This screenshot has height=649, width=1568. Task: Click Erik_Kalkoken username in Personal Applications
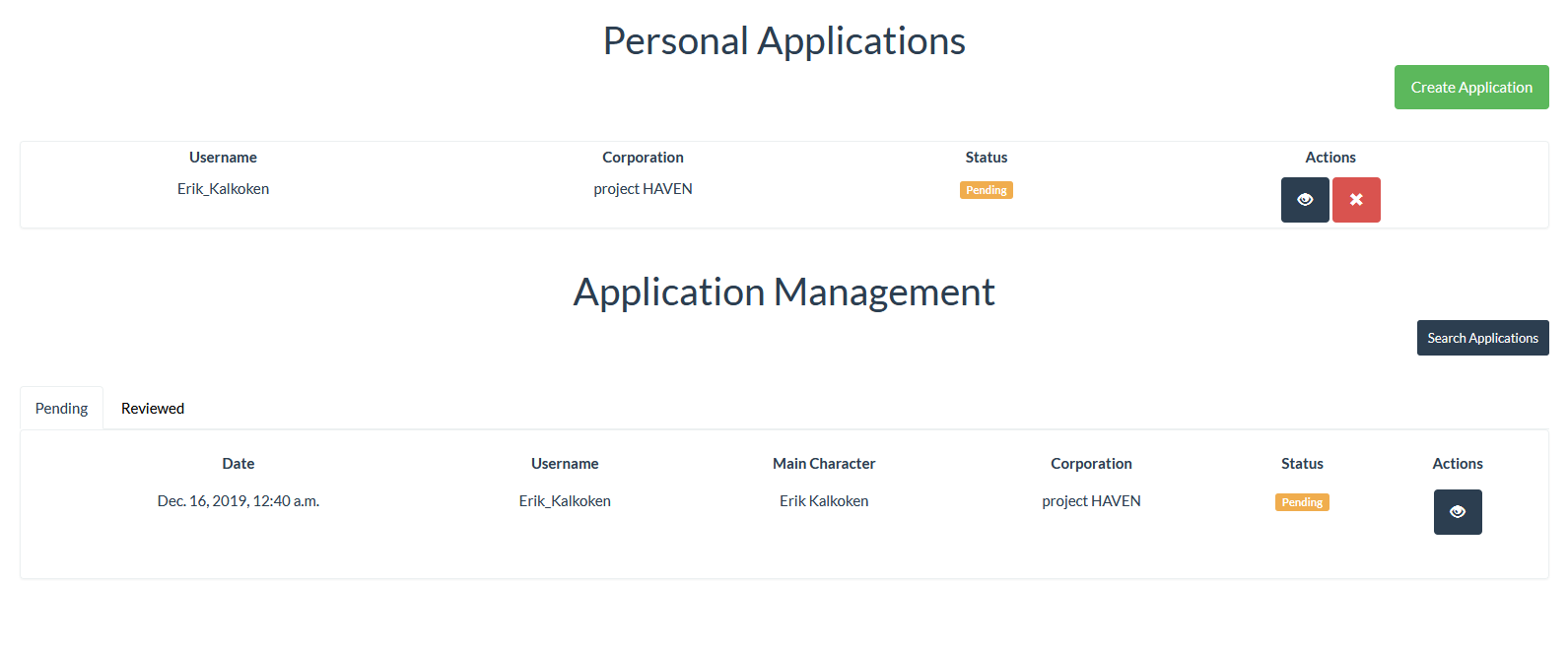pos(223,189)
